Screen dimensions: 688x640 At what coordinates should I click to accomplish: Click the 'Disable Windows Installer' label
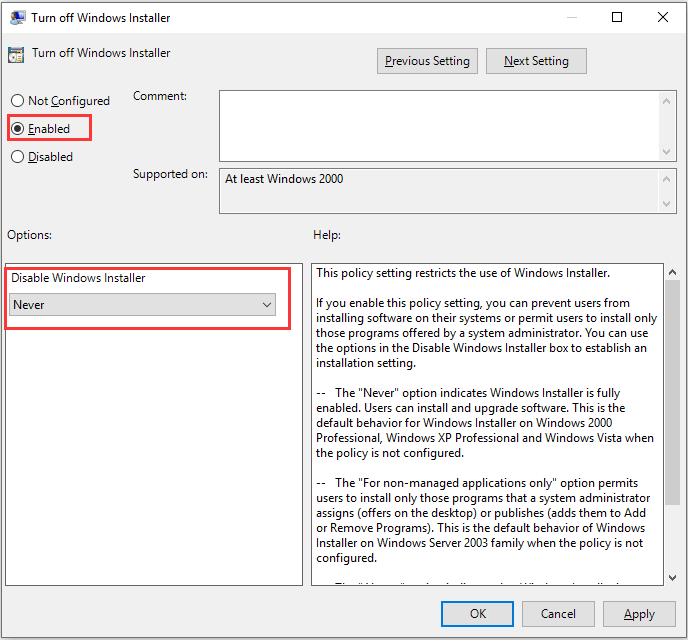pos(78,278)
